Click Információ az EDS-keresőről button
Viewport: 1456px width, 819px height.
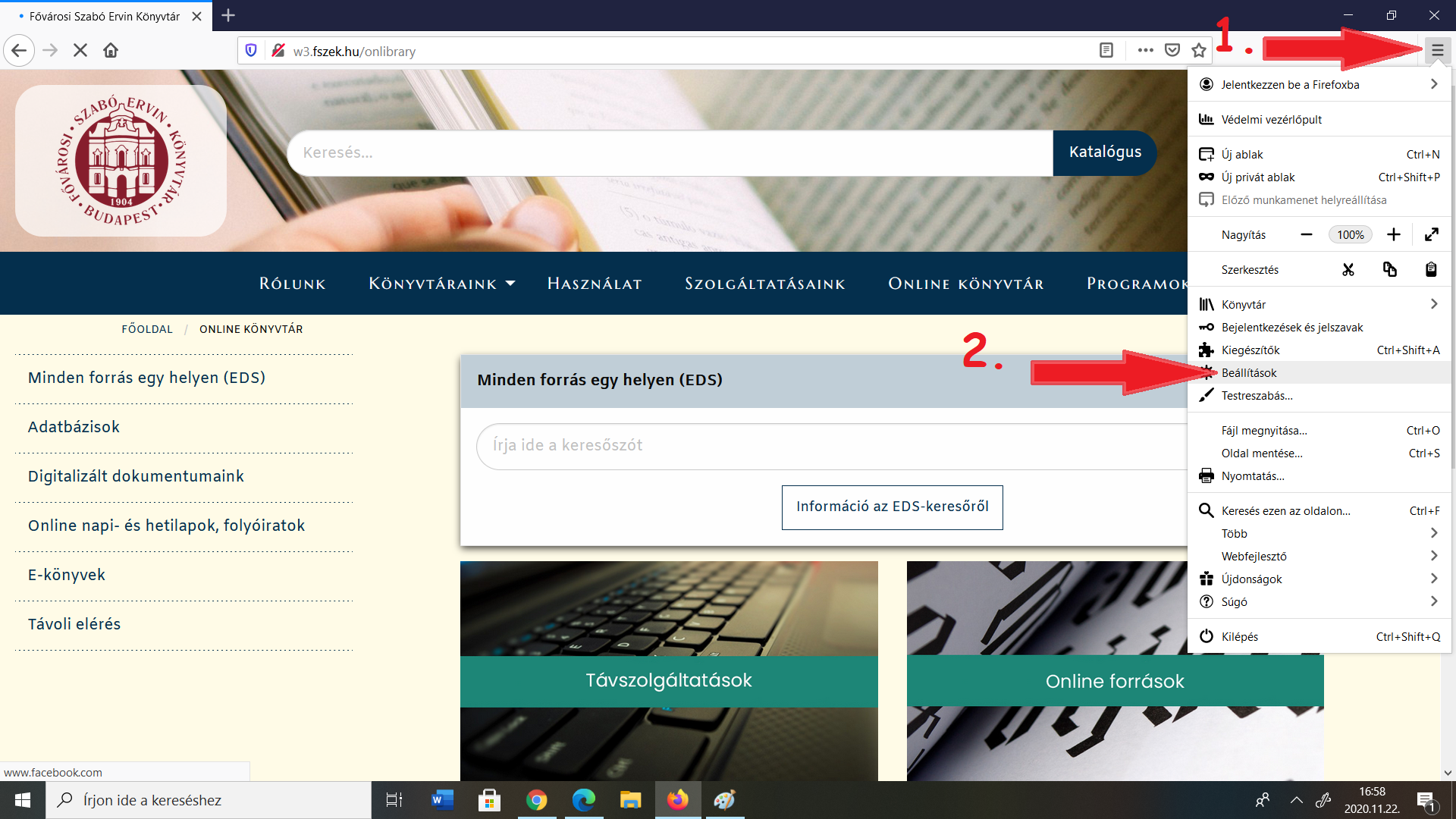click(892, 507)
